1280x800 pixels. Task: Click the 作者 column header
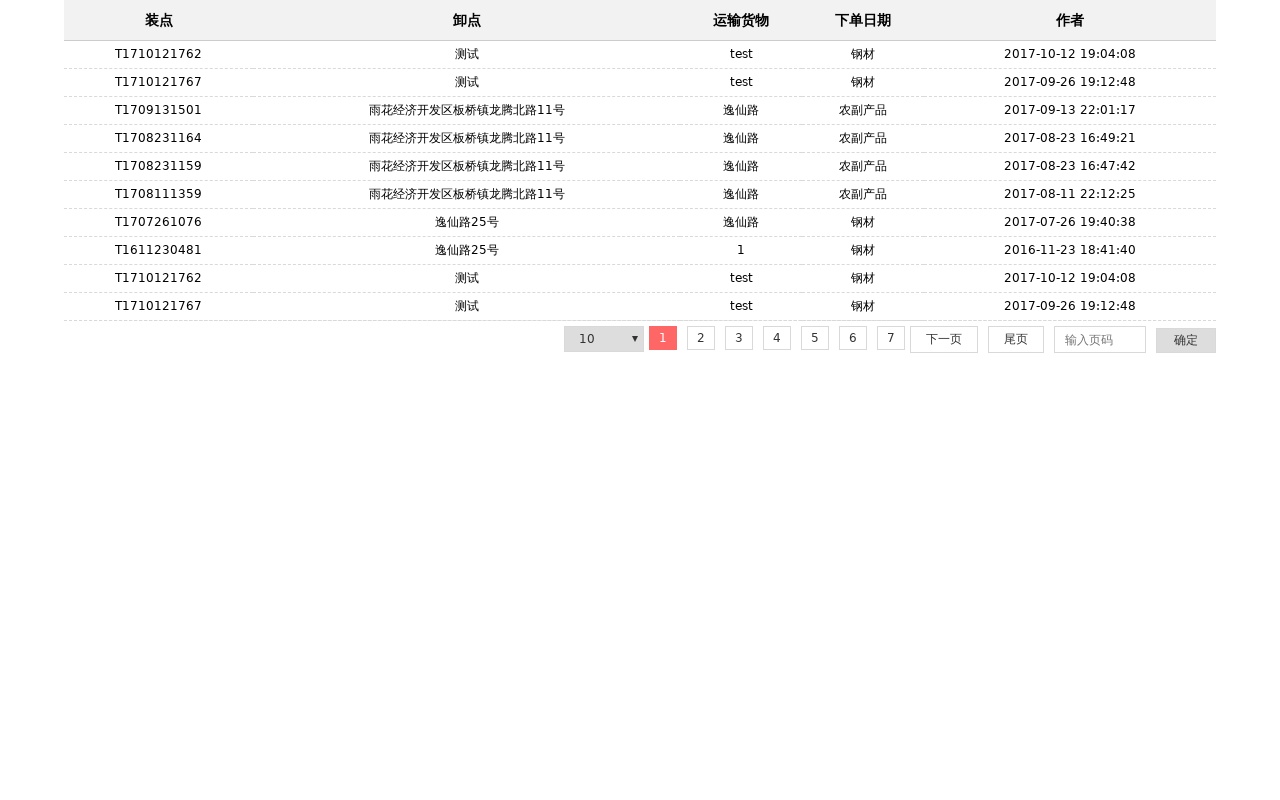(1070, 20)
